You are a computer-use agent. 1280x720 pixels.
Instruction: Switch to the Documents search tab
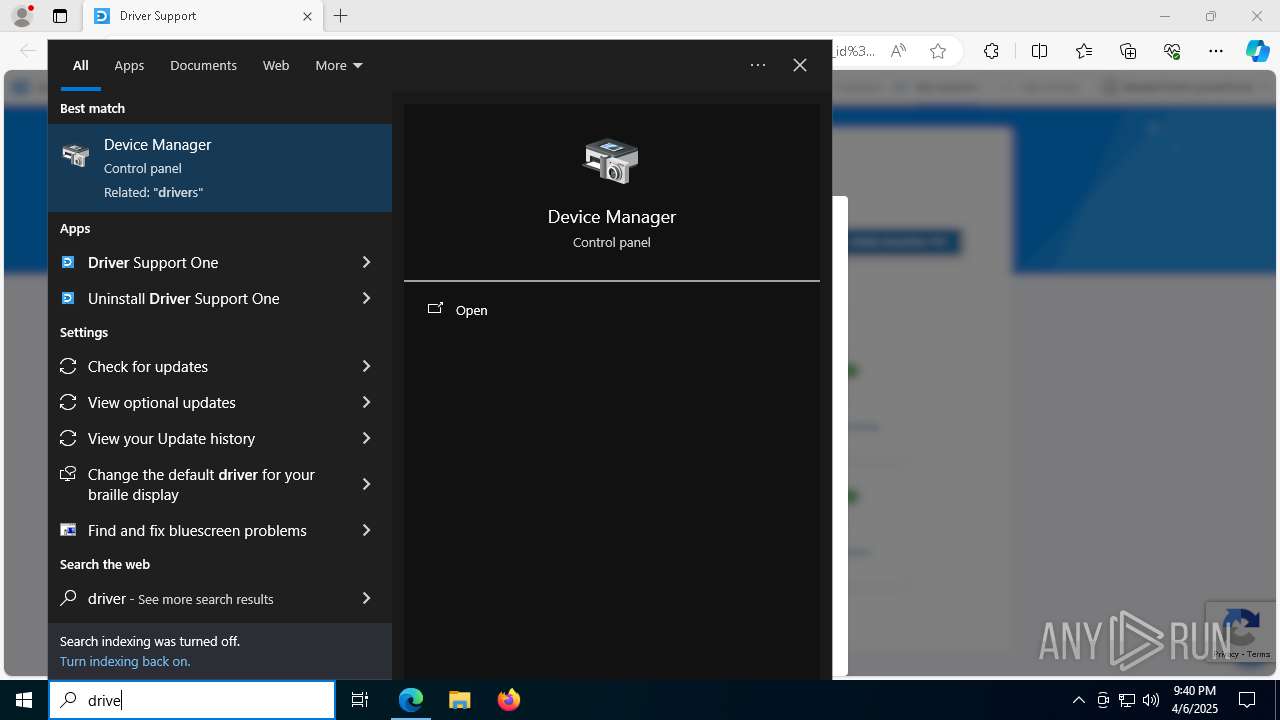[203, 65]
